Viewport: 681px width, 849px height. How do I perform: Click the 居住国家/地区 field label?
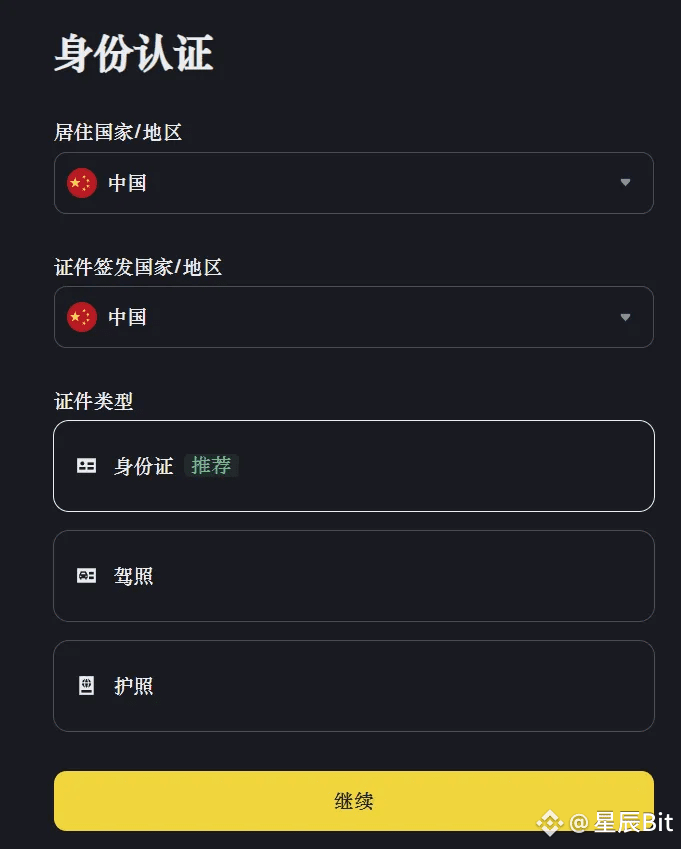[118, 132]
